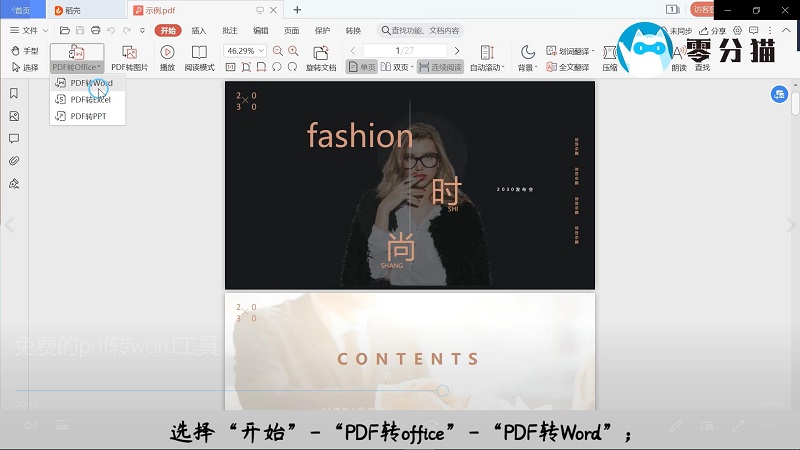800x450 pixels.
Task: Click the settings gear icon in ribbon
Action: point(737,31)
